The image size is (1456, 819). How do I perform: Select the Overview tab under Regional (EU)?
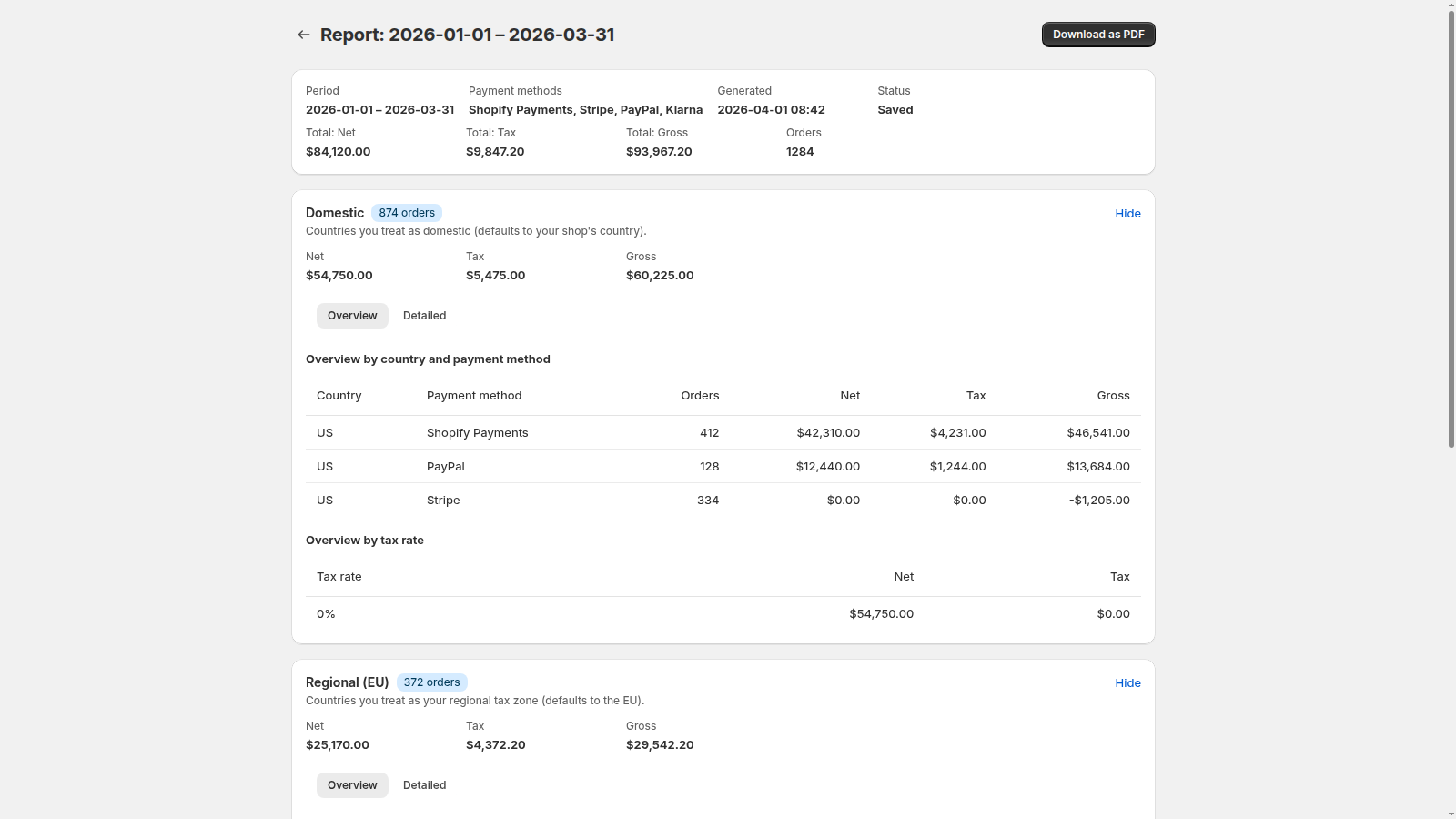pos(351,784)
